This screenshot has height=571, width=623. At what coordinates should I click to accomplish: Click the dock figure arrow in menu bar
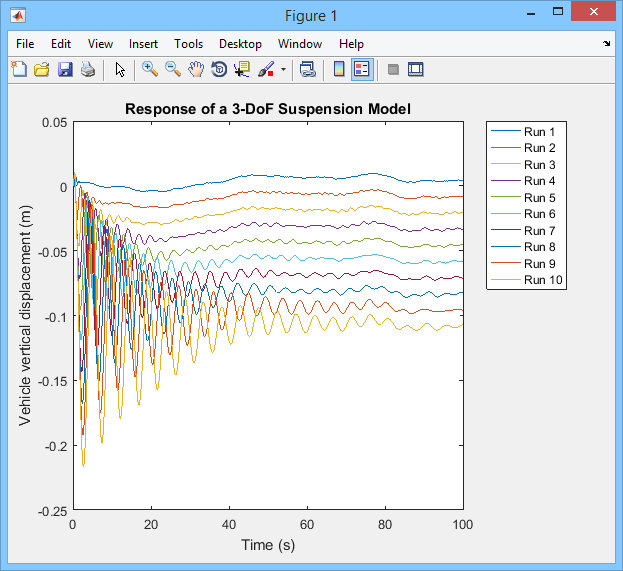click(607, 44)
